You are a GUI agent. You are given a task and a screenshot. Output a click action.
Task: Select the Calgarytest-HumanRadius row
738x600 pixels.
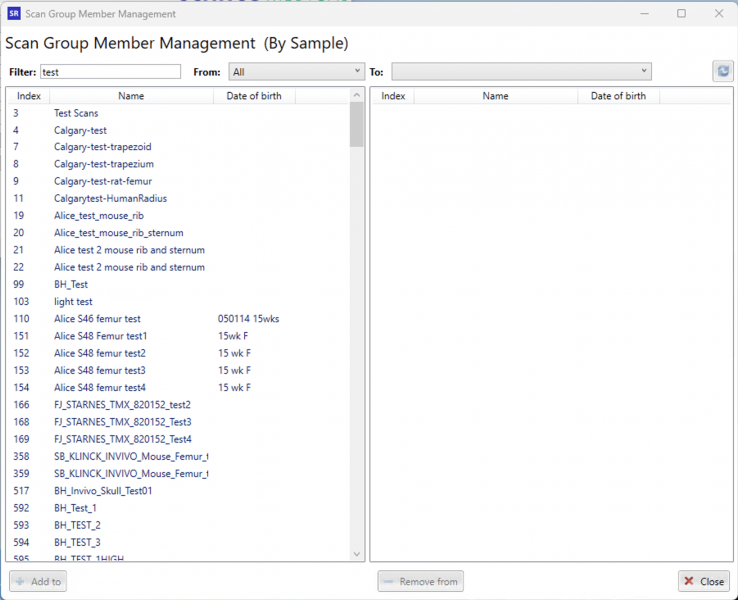pyautogui.click(x=179, y=199)
